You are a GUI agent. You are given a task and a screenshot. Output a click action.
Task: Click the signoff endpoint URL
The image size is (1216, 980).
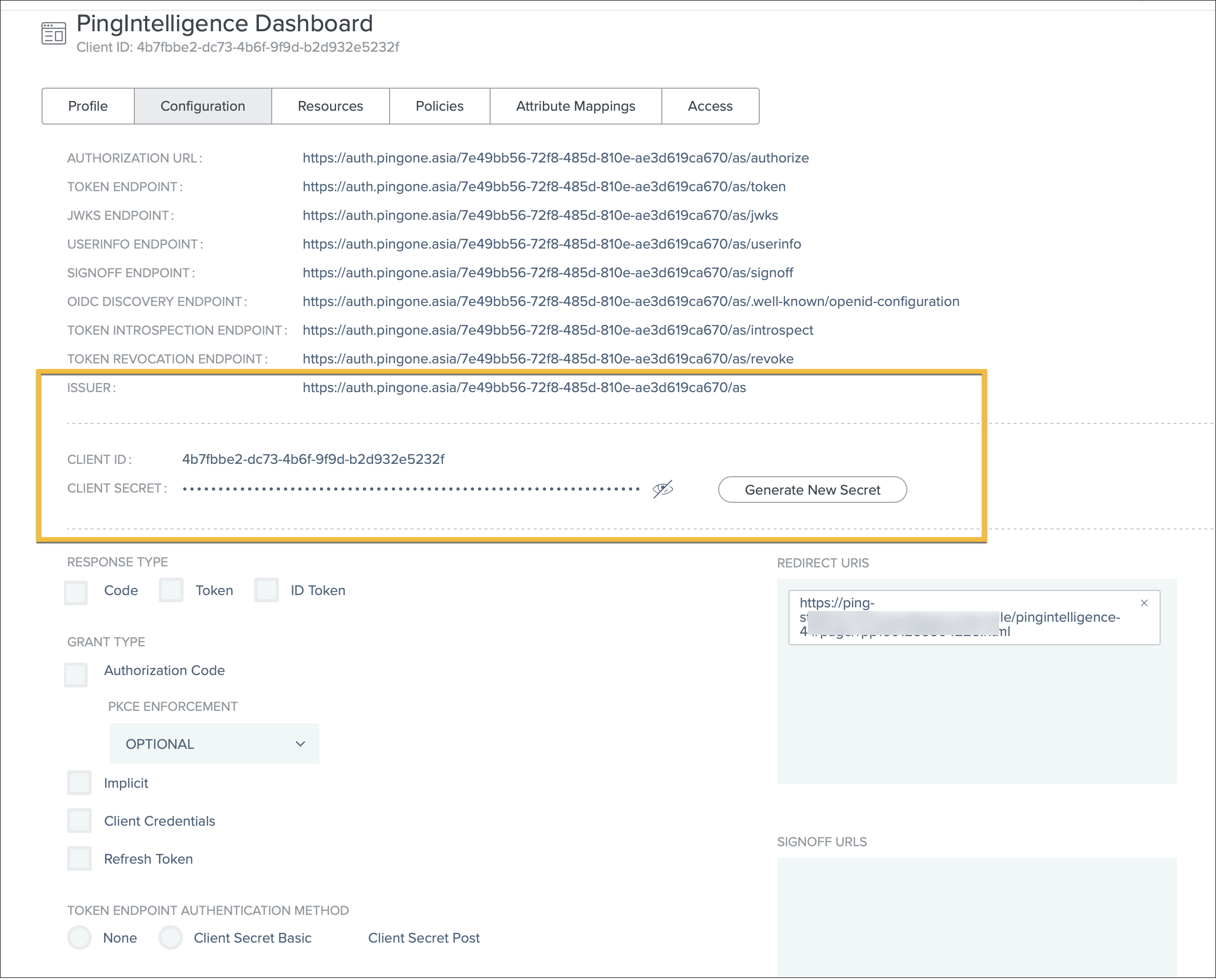tap(548, 273)
